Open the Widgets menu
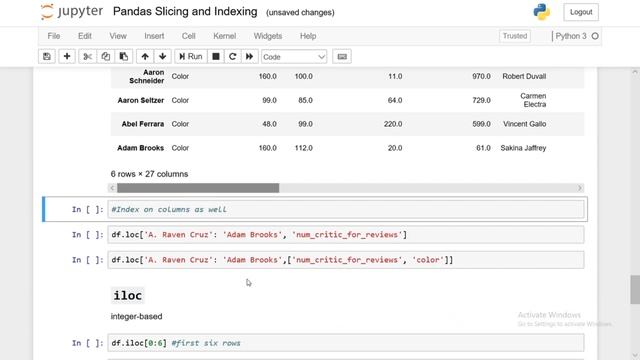 tap(268, 36)
